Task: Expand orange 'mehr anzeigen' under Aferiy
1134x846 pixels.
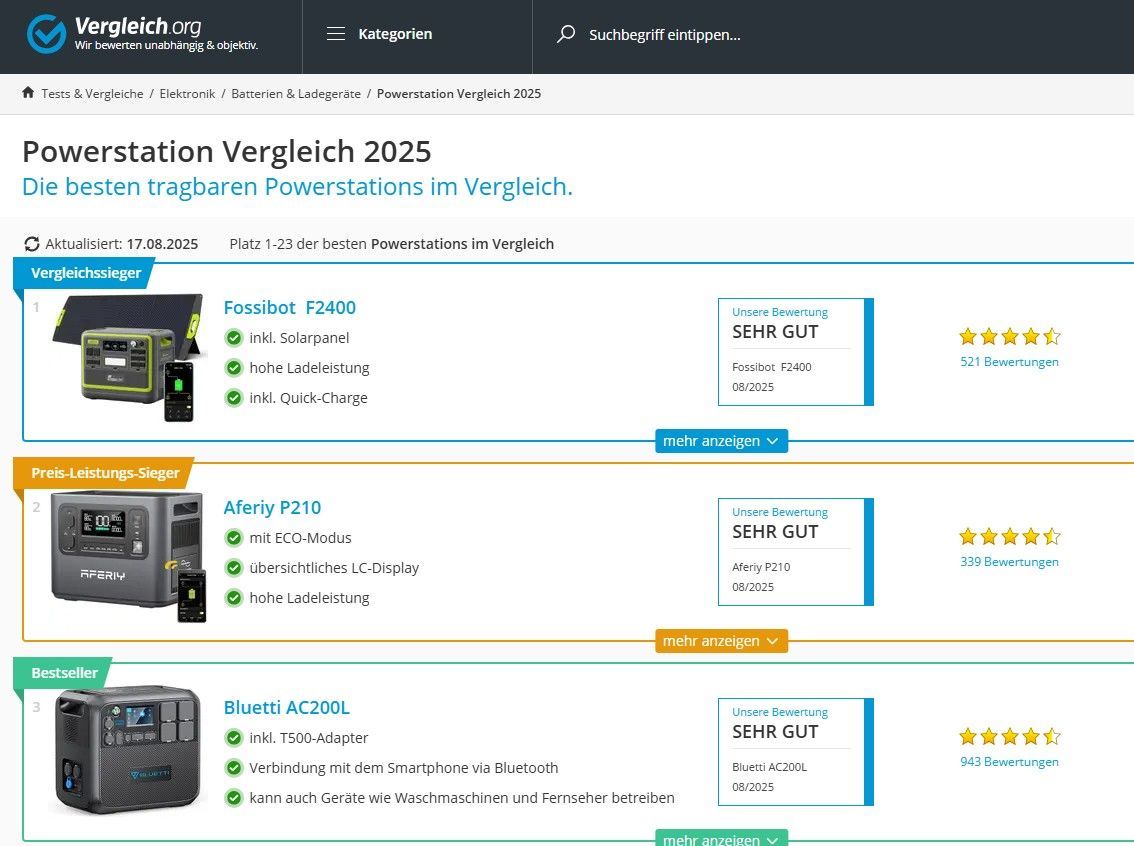Action: [x=721, y=641]
